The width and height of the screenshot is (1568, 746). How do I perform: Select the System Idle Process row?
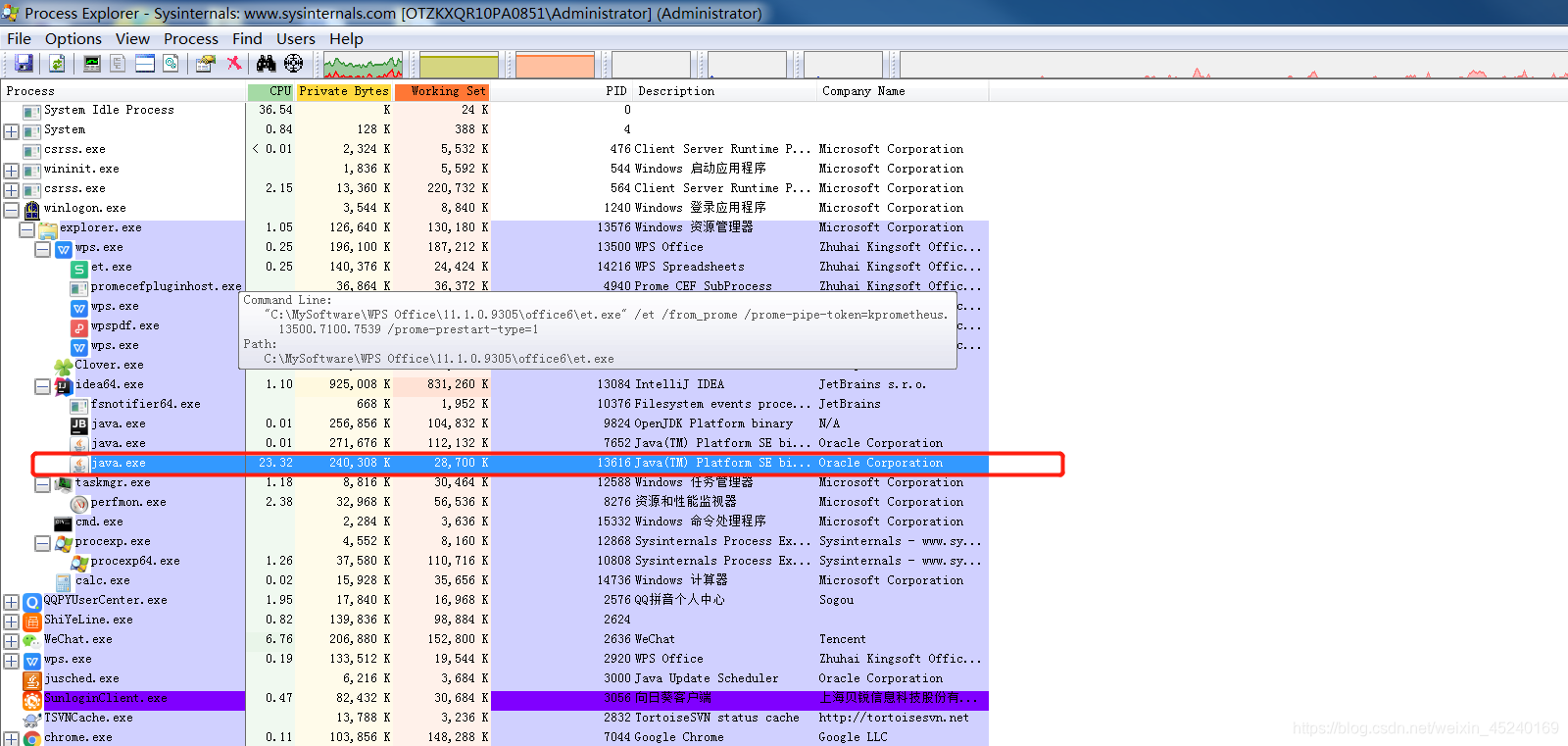click(x=495, y=110)
